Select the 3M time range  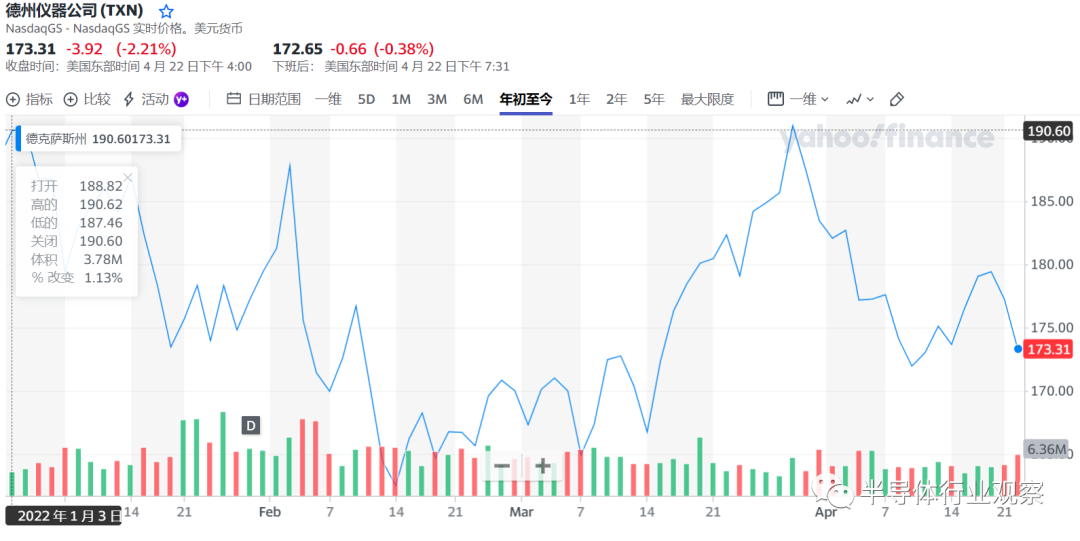[x=437, y=99]
